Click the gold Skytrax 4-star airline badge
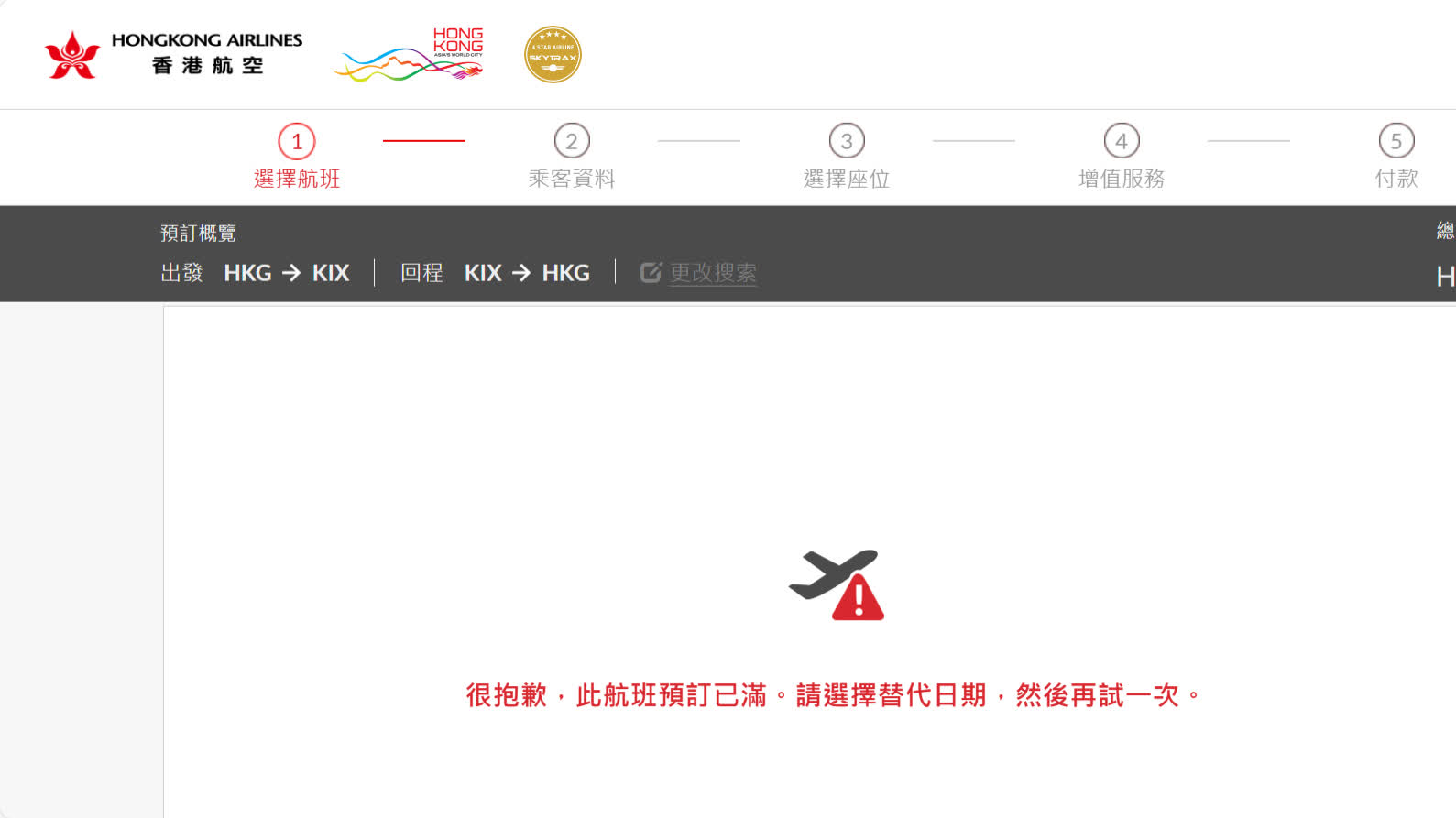1456x818 pixels. click(x=553, y=55)
